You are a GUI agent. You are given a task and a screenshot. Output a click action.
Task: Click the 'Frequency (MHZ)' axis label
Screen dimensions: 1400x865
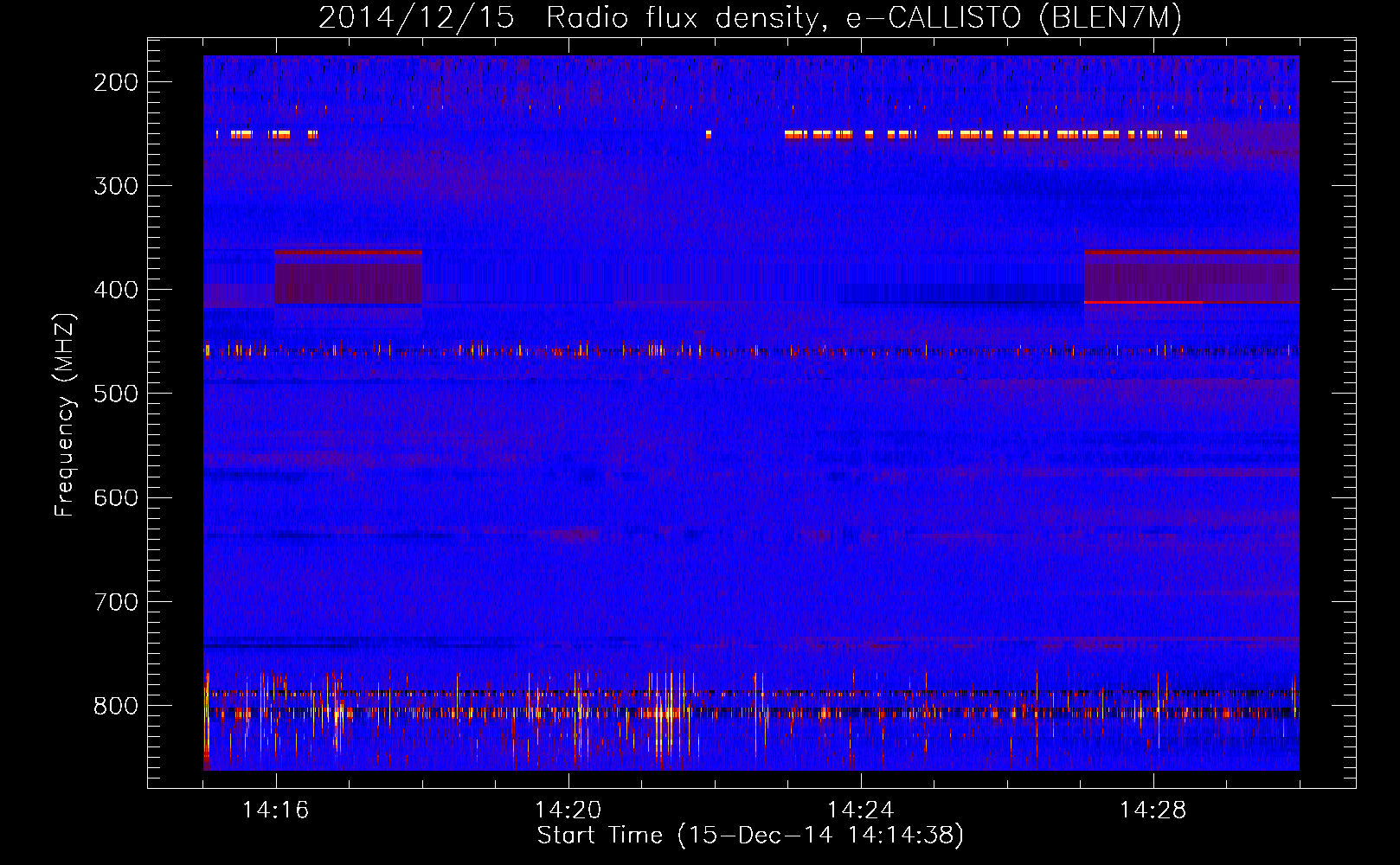tap(65, 414)
